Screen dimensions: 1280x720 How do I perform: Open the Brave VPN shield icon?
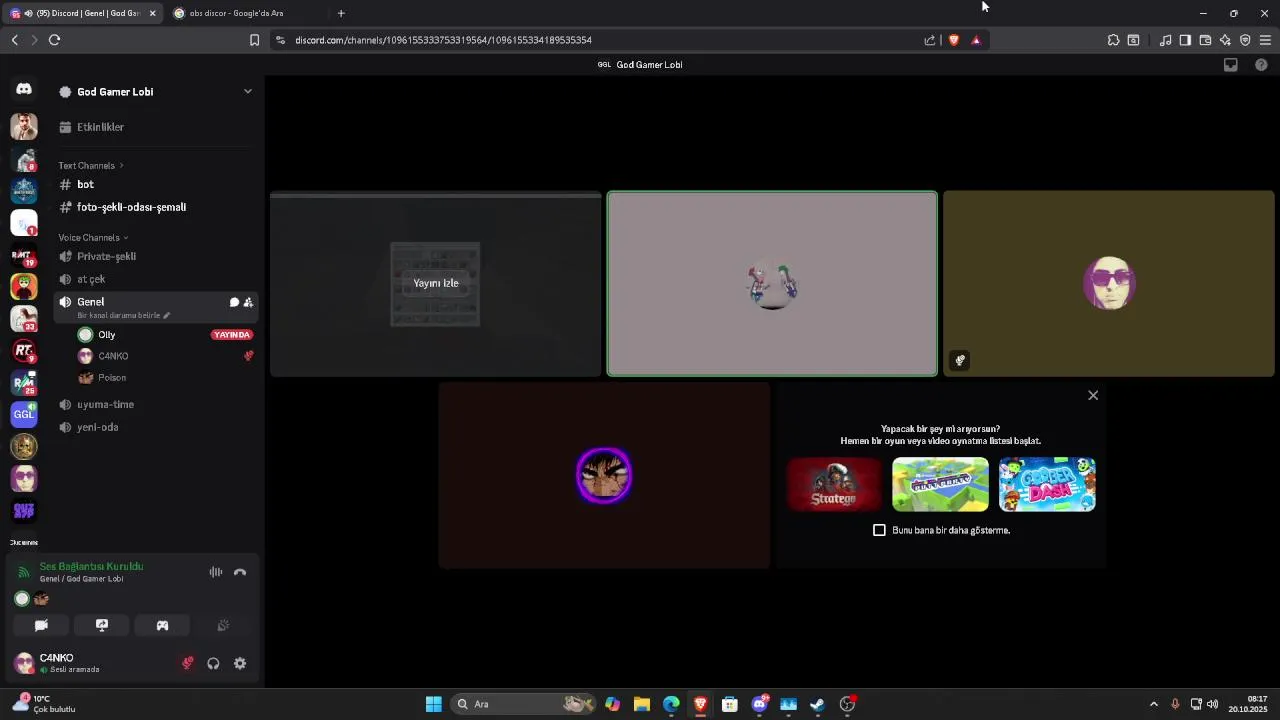[1245, 40]
